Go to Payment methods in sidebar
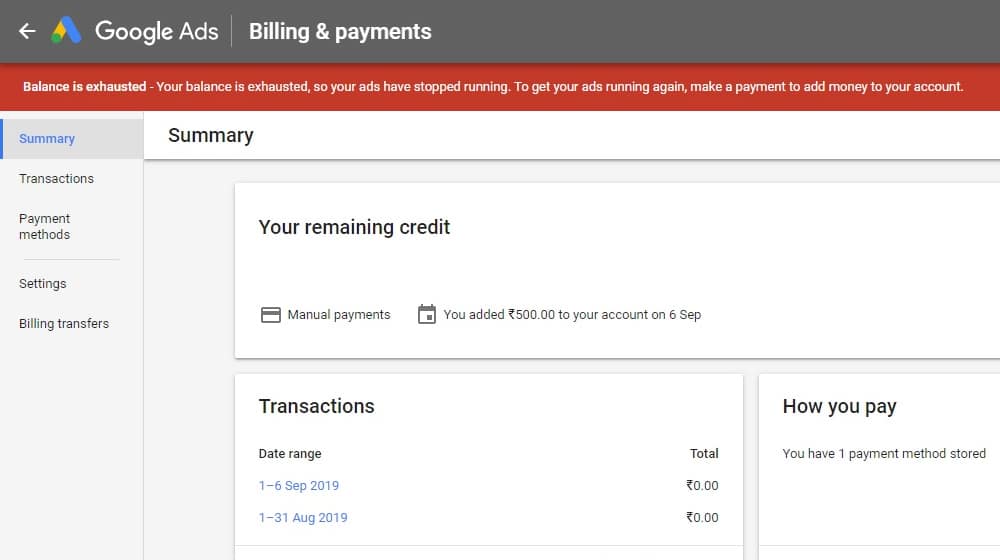Viewport: 1000px width, 560px height. click(45, 226)
